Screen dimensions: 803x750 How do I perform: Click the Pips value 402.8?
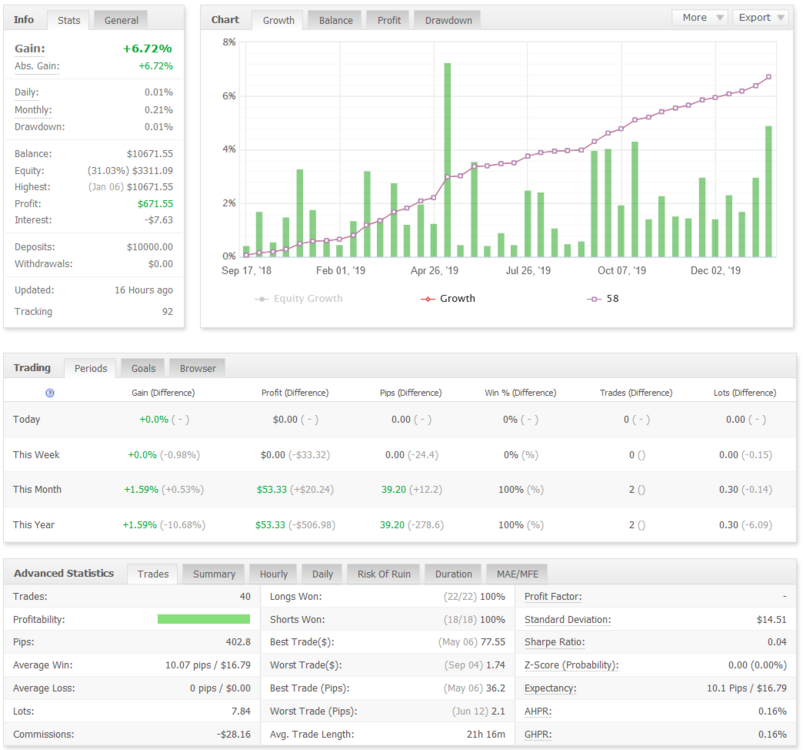tap(238, 642)
